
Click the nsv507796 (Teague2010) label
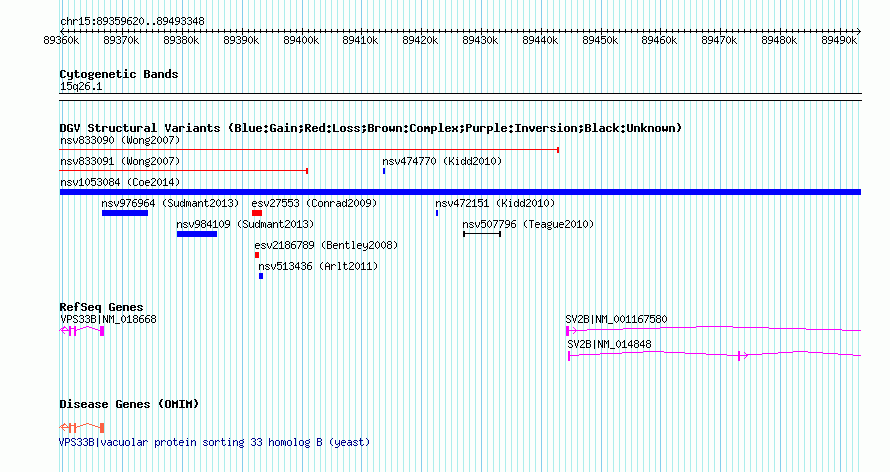(528, 224)
